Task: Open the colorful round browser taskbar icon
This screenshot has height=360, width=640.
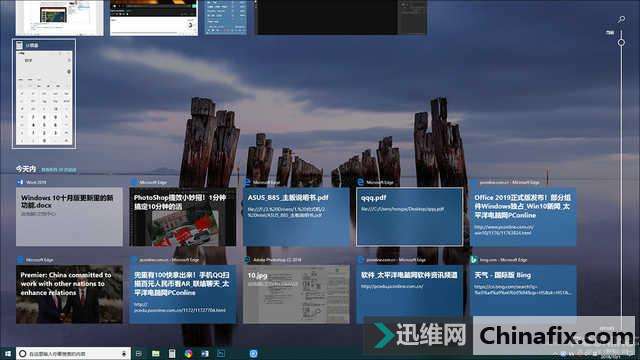Action: pyautogui.click(x=188, y=353)
